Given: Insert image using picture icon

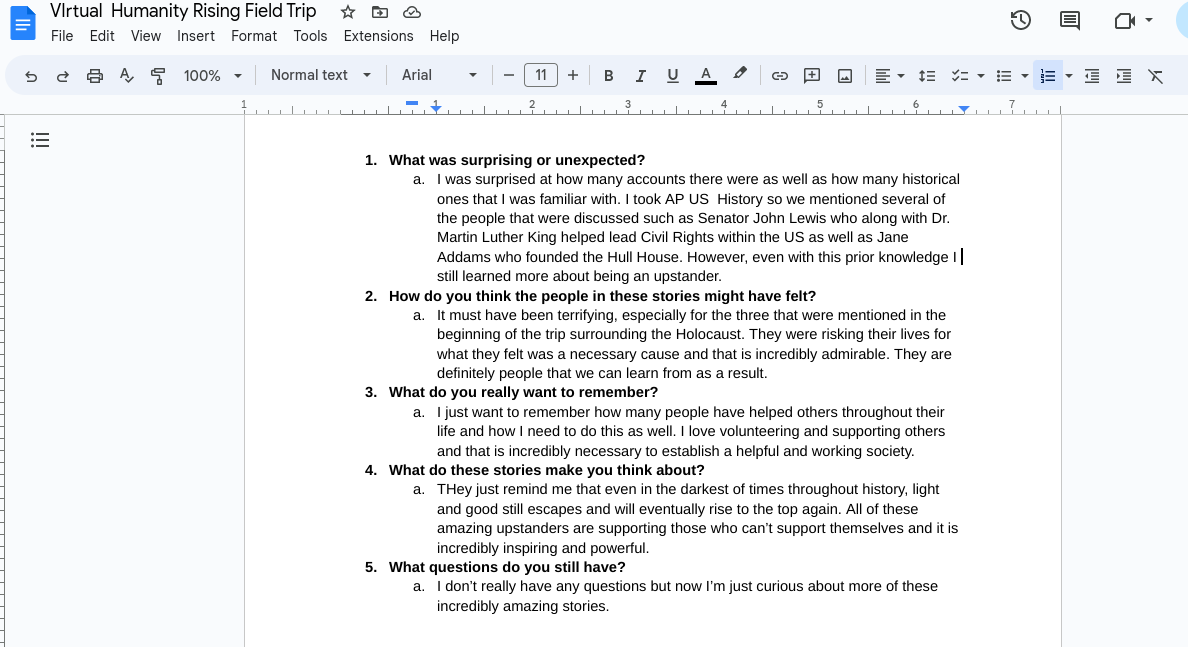Looking at the screenshot, I should (x=845, y=76).
